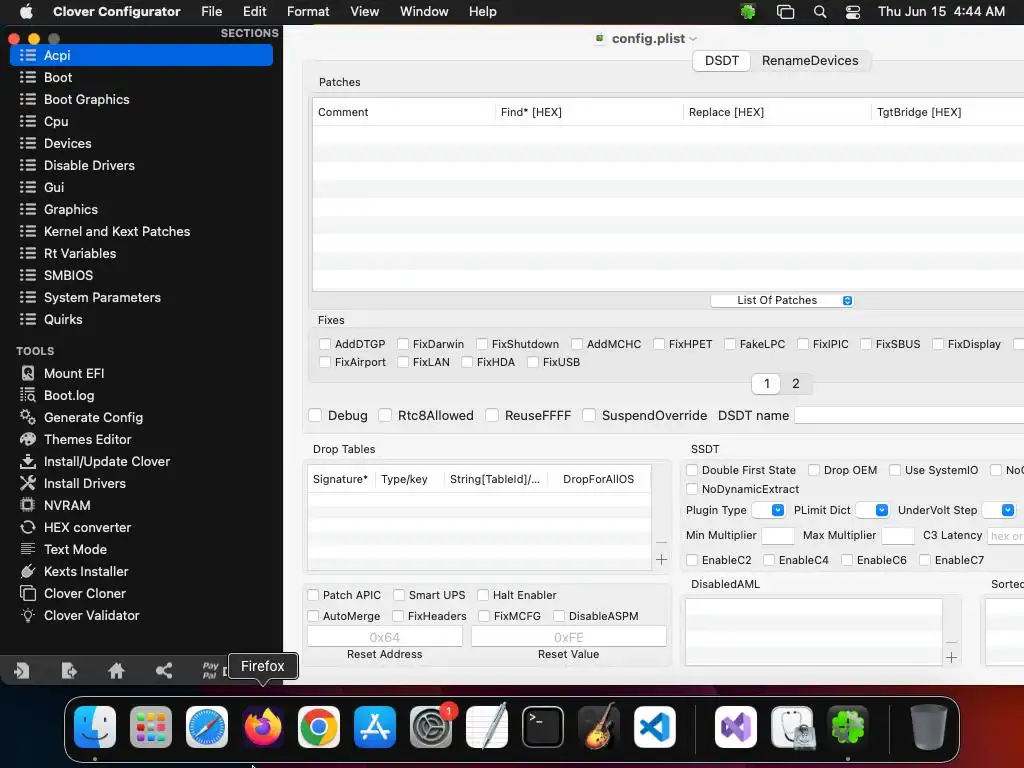This screenshot has width=1024, height=768.
Task: Check the FixUSB option
Action: [533, 362]
